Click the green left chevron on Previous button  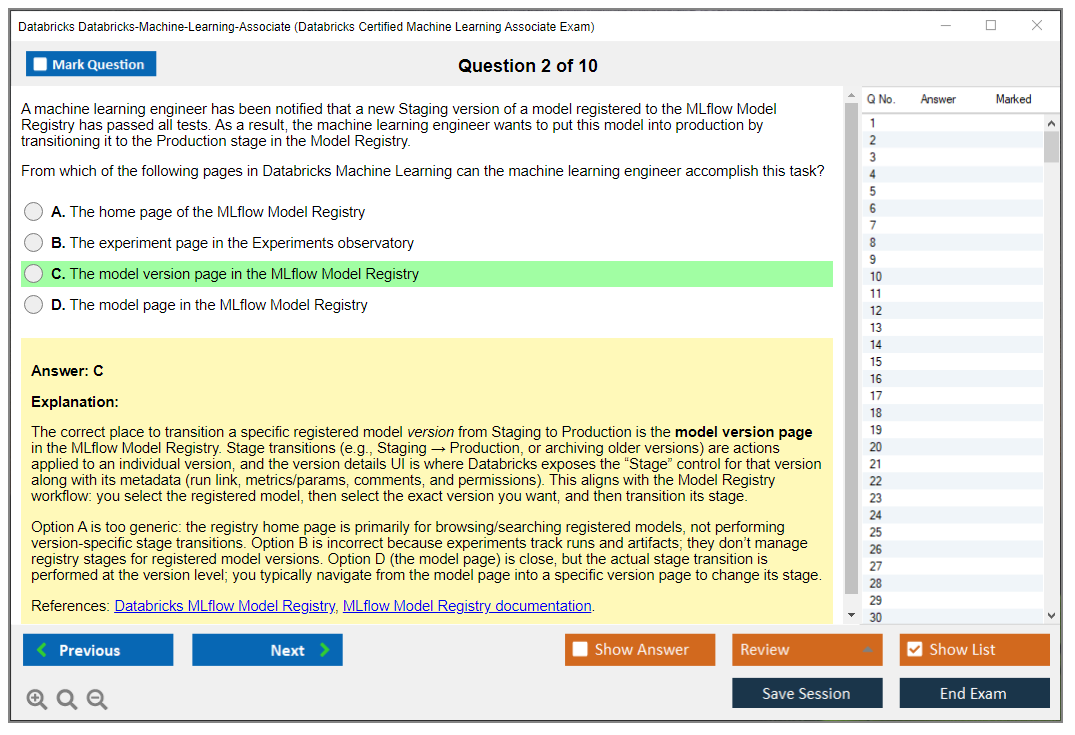point(39,649)
